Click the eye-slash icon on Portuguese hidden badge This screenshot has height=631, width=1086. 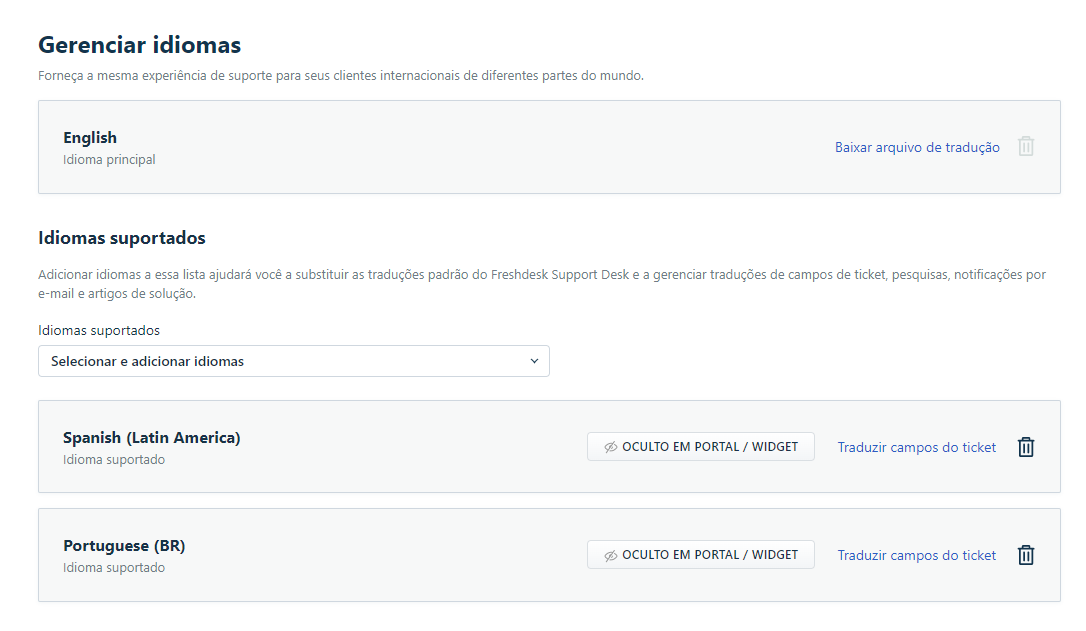pos(611,554)
